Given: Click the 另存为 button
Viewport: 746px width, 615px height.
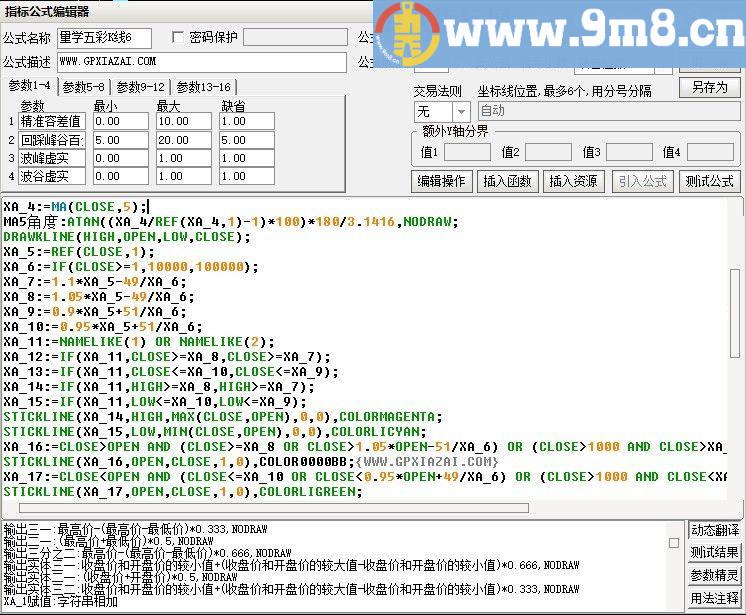Looking at the screenshot, I should [709, 88].
